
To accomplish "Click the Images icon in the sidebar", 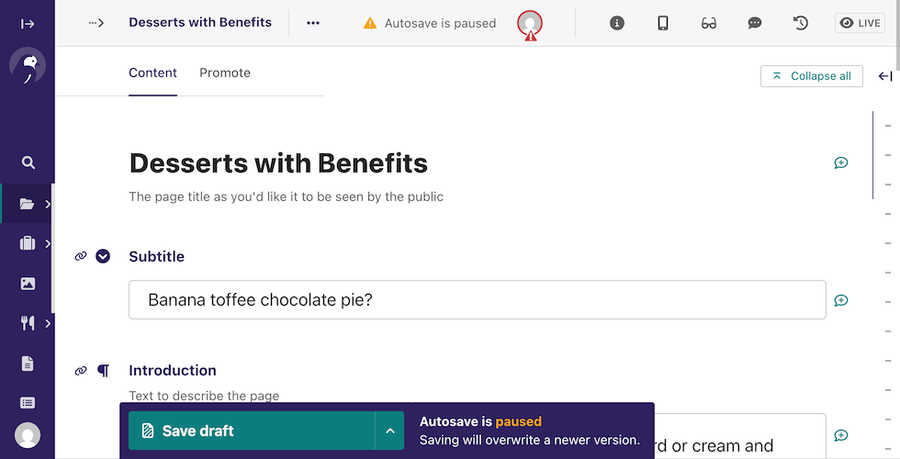I will (28, 283).
